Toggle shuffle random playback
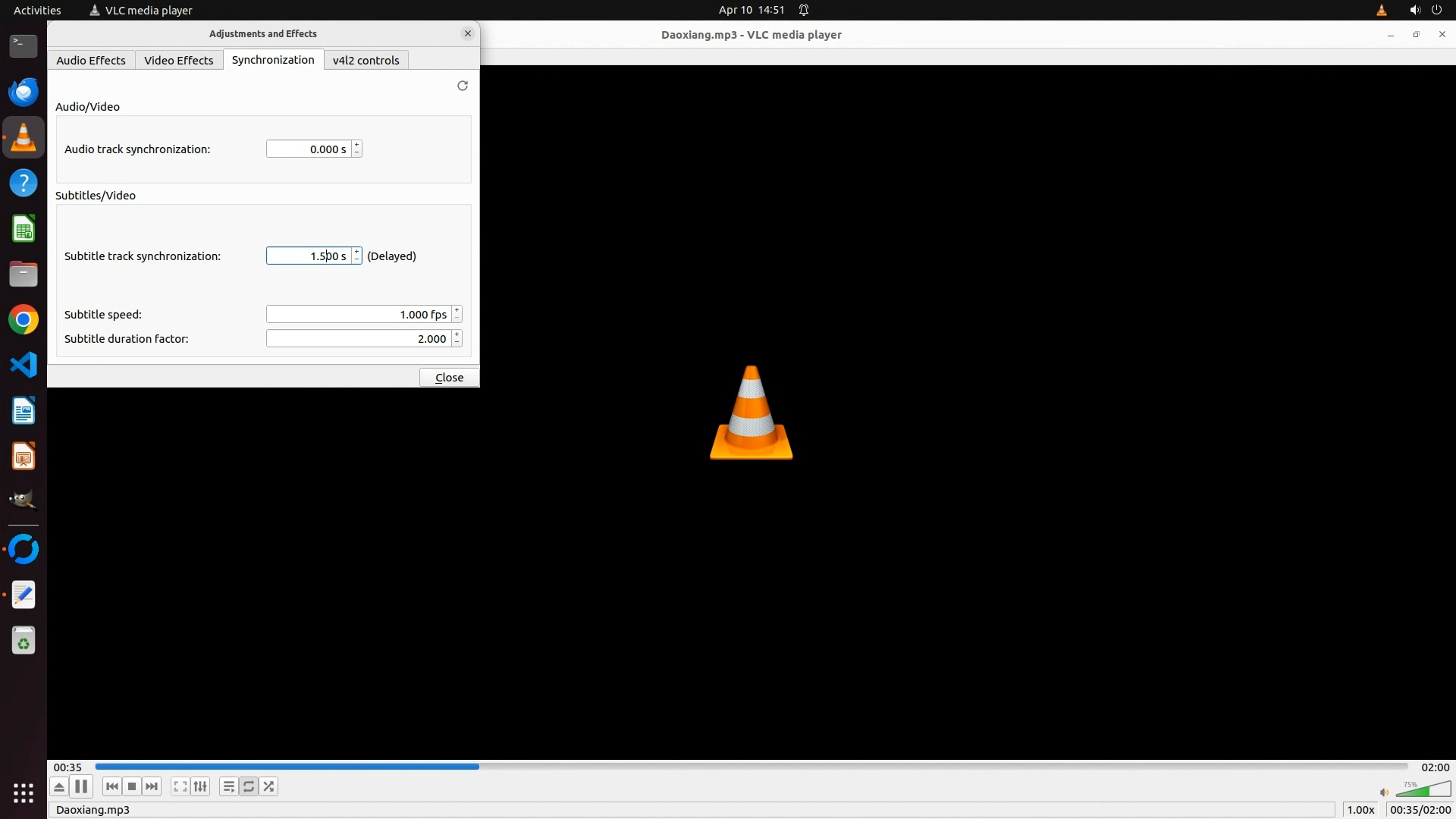 [x=268, y=786]
